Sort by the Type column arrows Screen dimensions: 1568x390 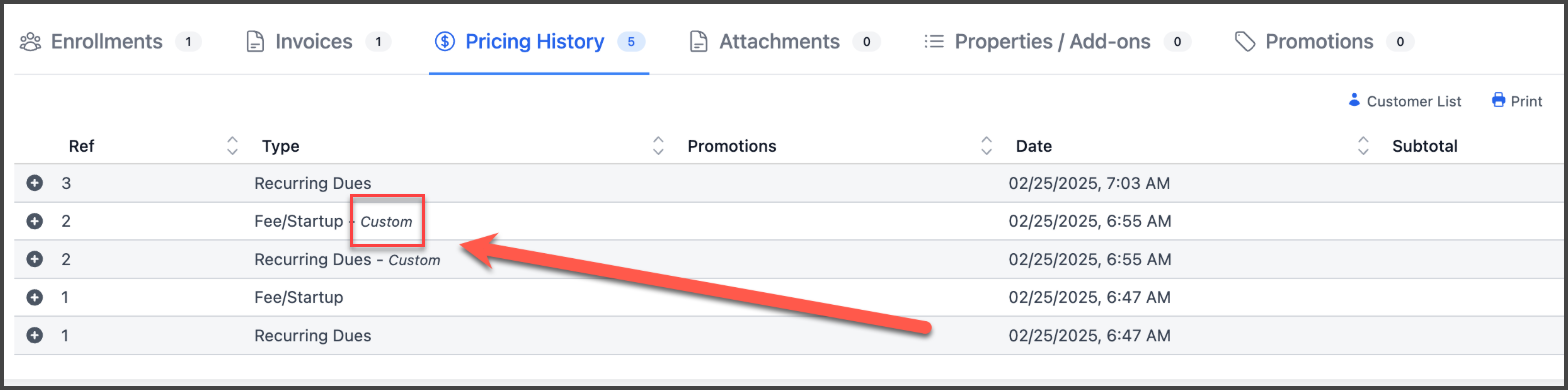658,146
